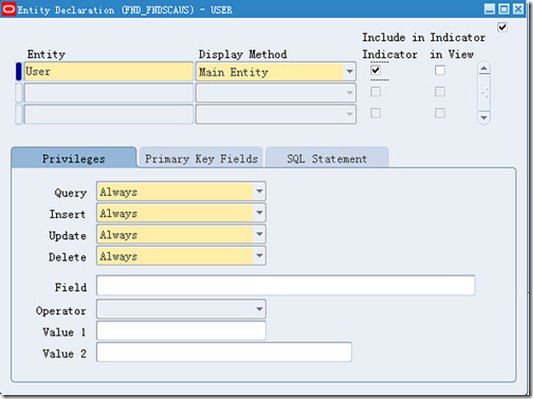The height and width of the screenshot is (399, 533).
Task: Open the Main Entity display method dropdown
Action: point(349,72)
